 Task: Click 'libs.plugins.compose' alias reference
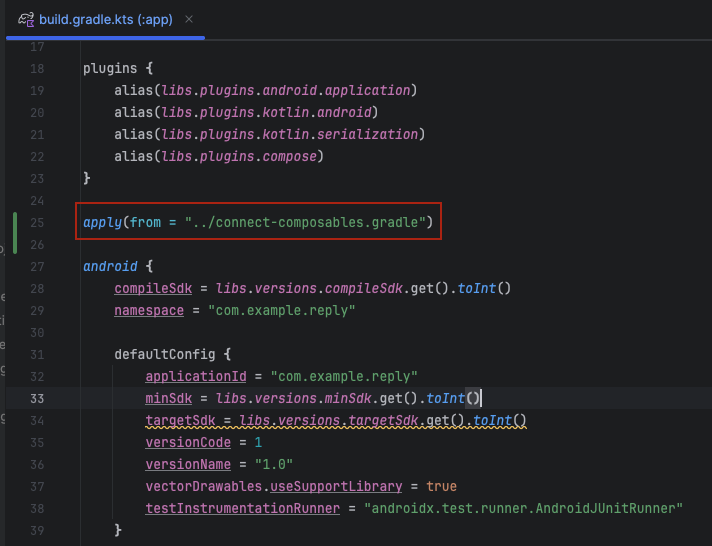click(x=239, y=156)
